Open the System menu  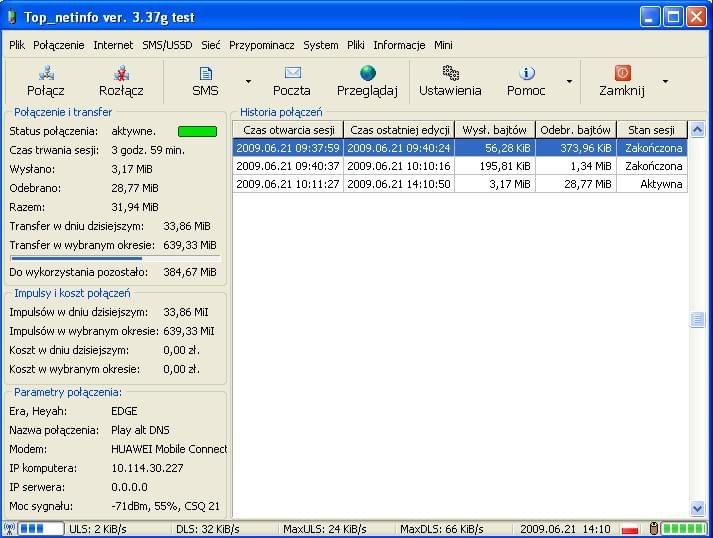click(x=321, y=45)
